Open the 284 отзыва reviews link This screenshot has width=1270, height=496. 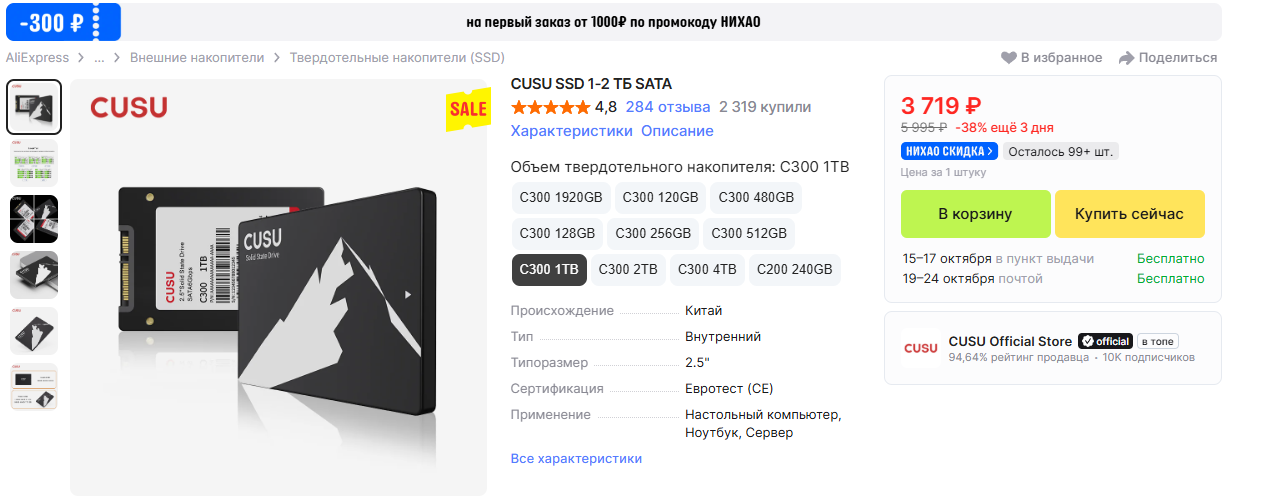tap(668, 107)
